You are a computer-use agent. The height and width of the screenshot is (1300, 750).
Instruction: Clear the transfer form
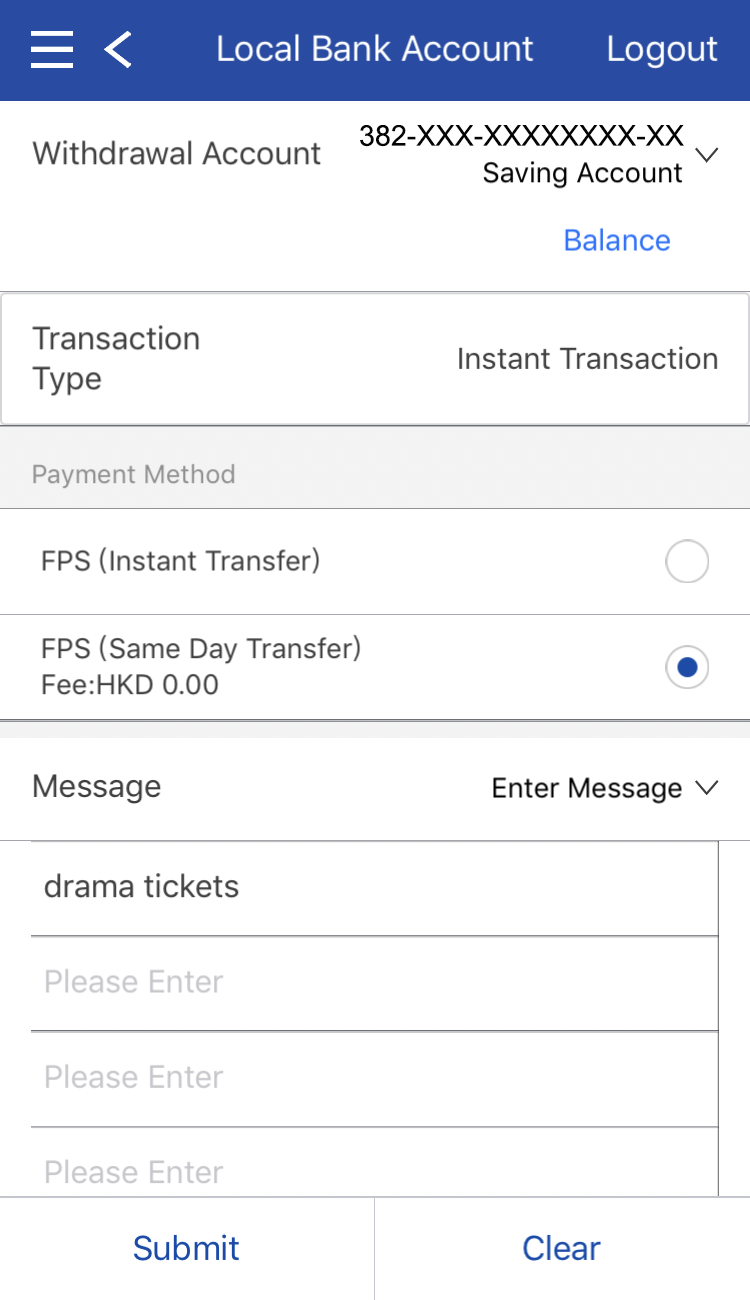(x=562, y=1248)
